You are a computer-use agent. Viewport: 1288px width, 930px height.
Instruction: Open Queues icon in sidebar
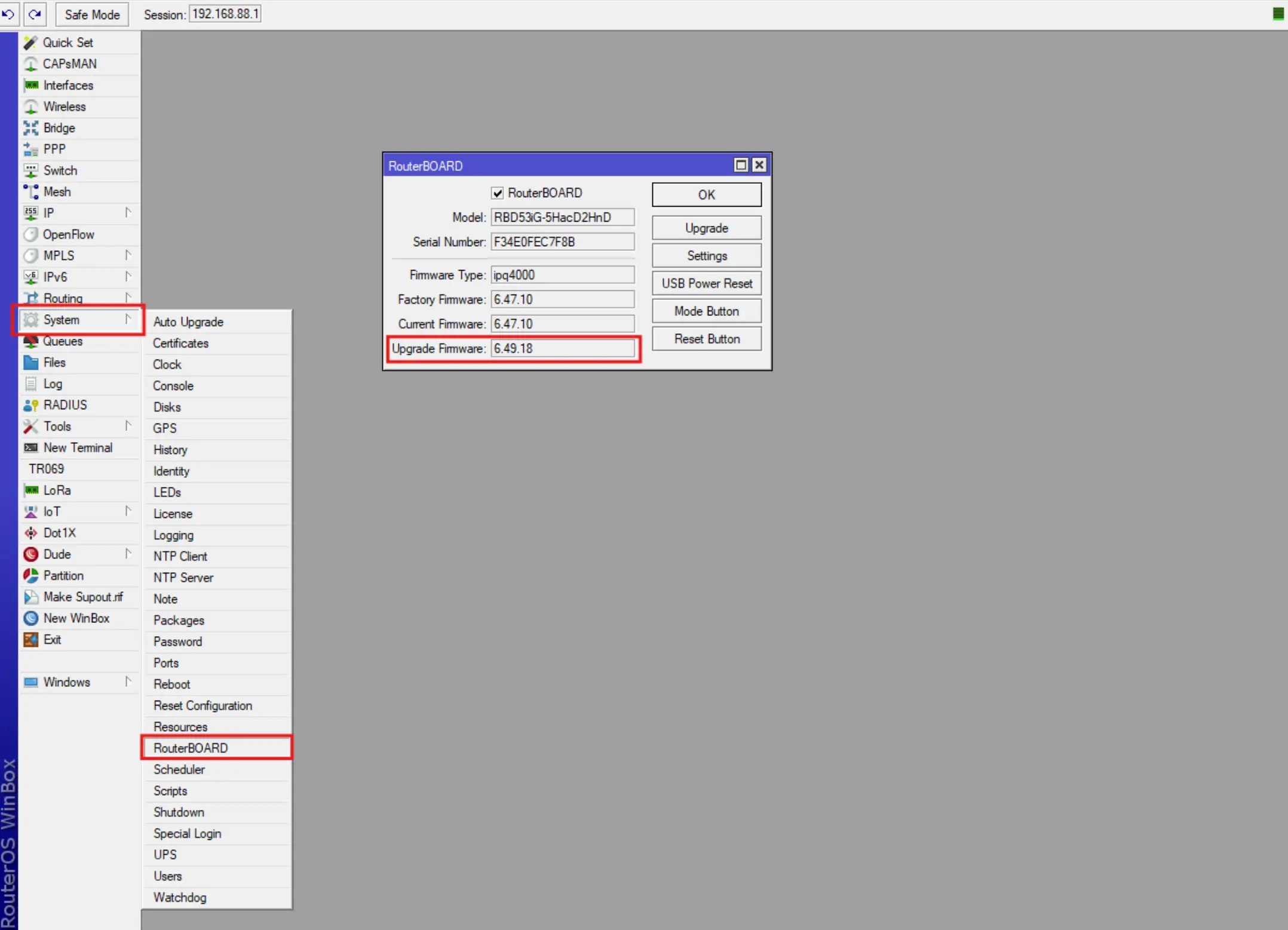[x=30, y=341]
